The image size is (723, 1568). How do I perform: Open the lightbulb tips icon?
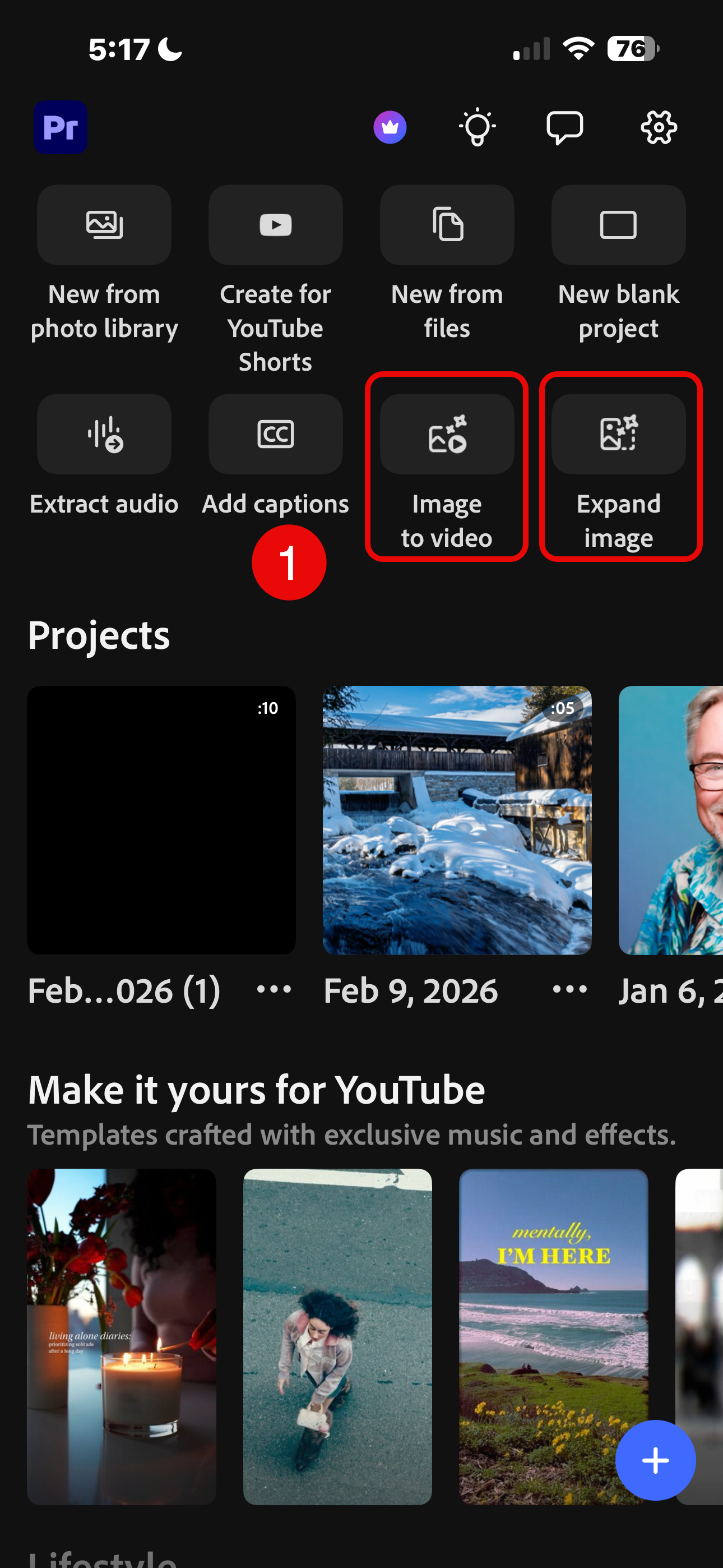(477, 127)
